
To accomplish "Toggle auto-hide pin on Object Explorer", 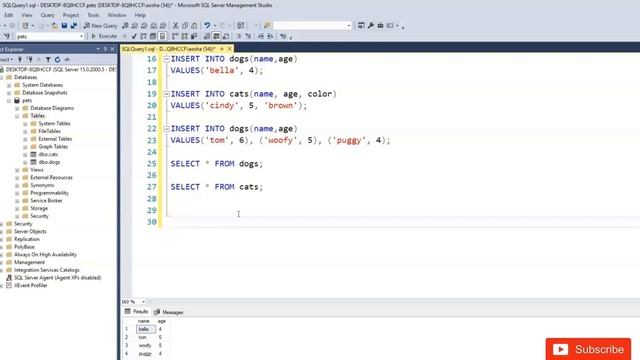I will click(x=105, y=49).
